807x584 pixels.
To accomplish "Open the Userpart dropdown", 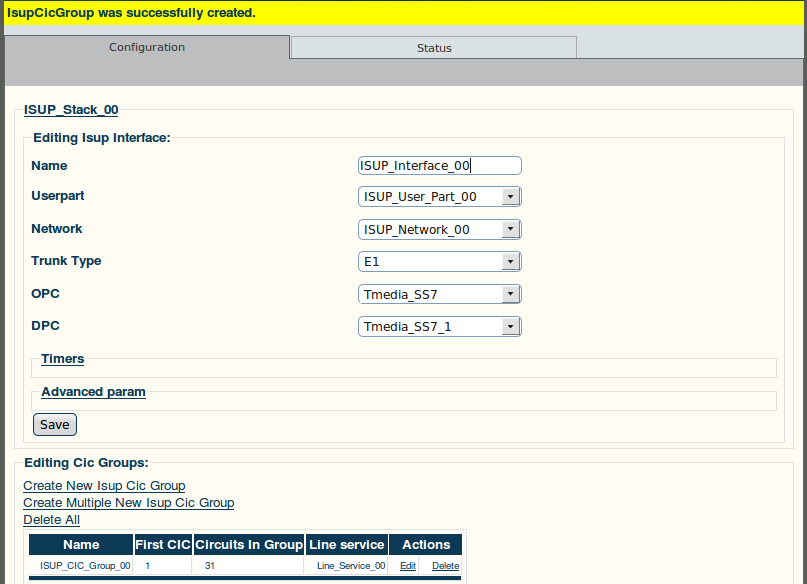I will [x=440, y=197].
